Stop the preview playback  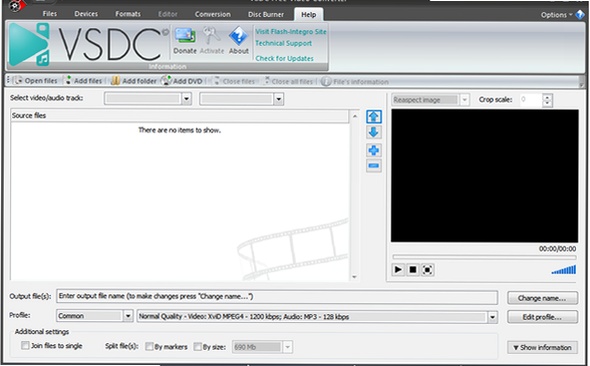coord(413,270)
